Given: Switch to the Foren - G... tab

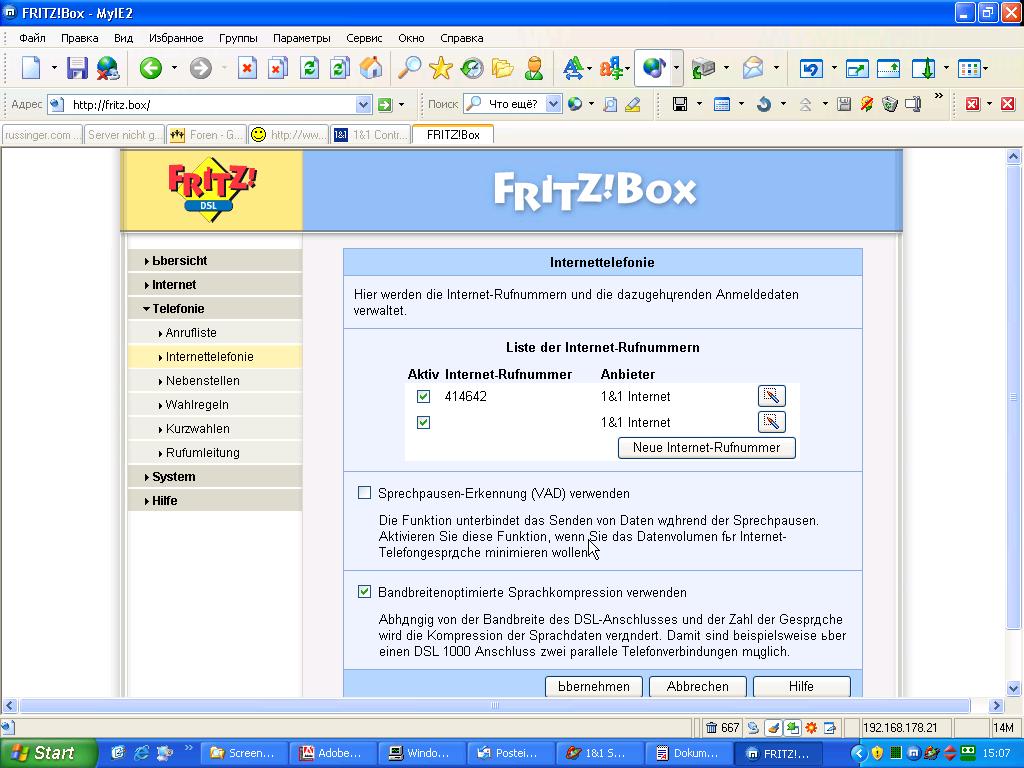Looking at the screenshot, I should tap(206, 135).
